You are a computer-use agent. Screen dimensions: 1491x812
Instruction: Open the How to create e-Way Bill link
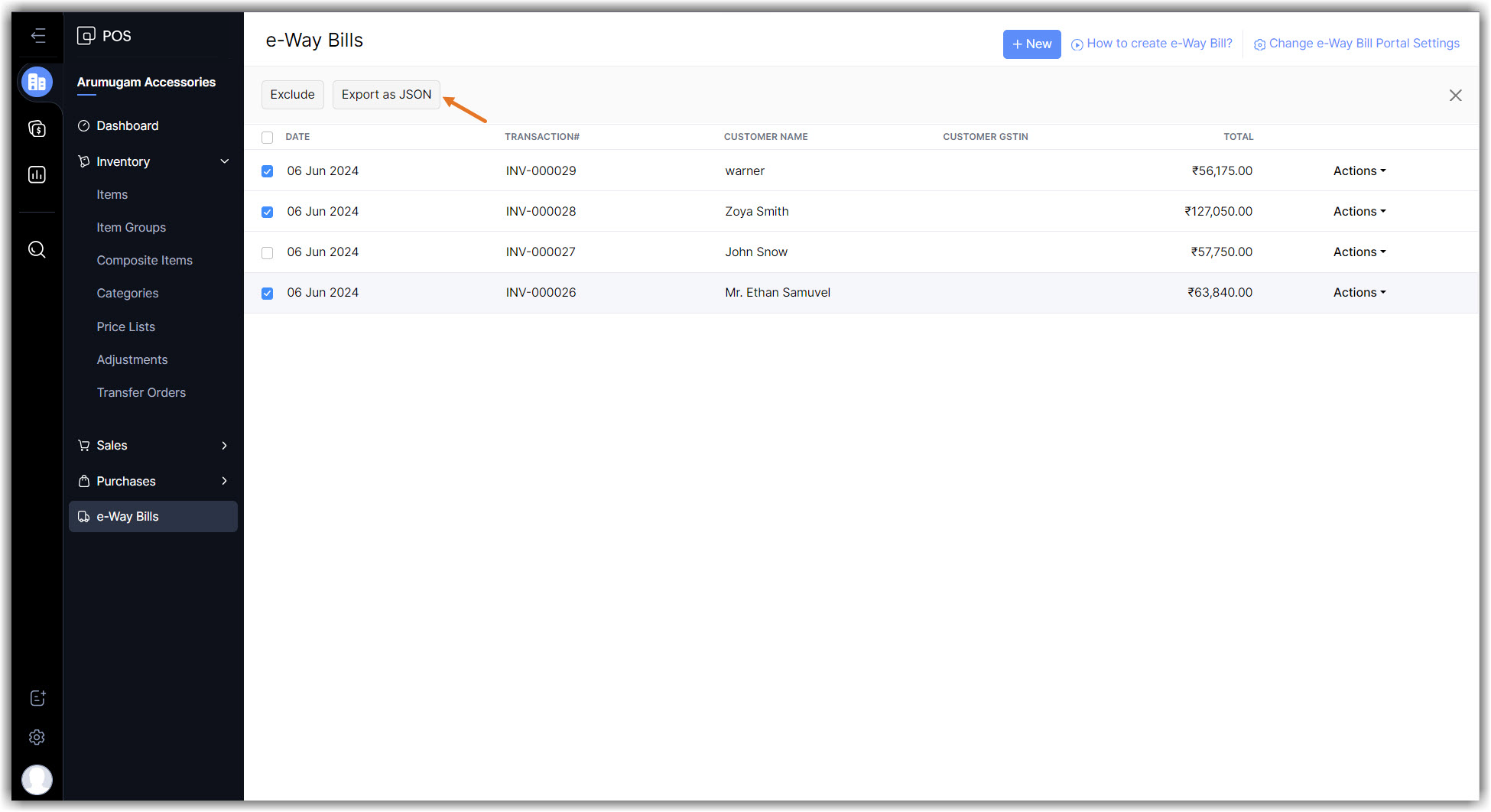coord(1158,44)
